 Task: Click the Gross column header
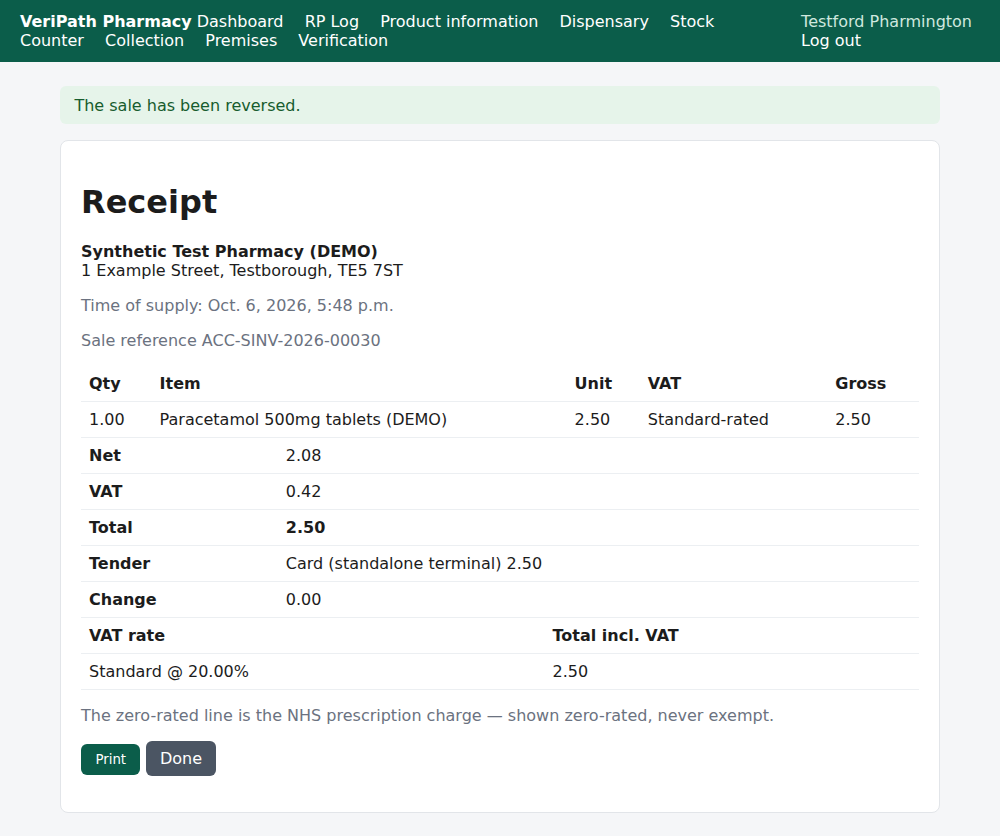point(860,383)
